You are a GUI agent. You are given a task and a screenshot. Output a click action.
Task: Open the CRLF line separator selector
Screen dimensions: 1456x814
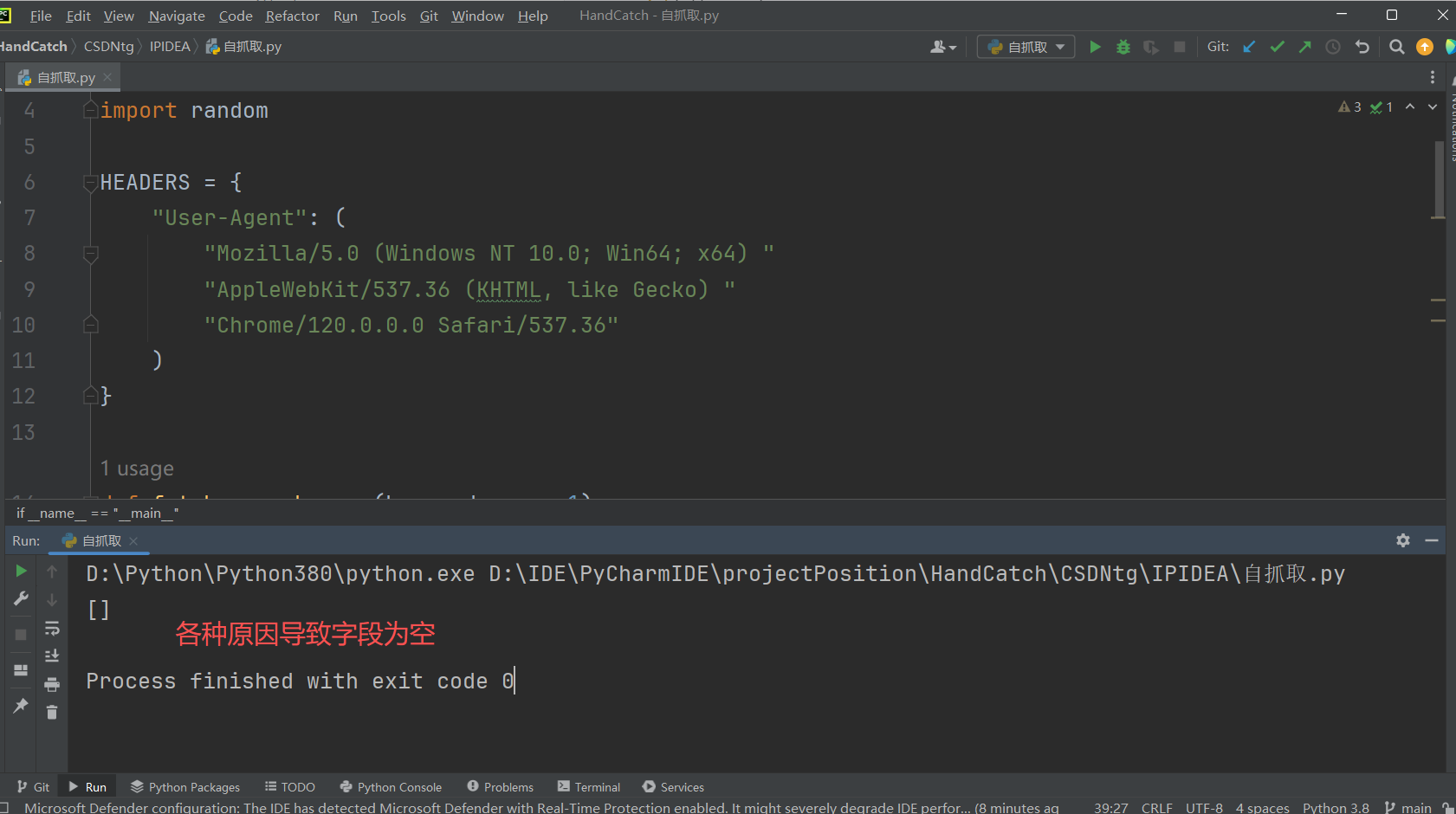point(1156,807)
